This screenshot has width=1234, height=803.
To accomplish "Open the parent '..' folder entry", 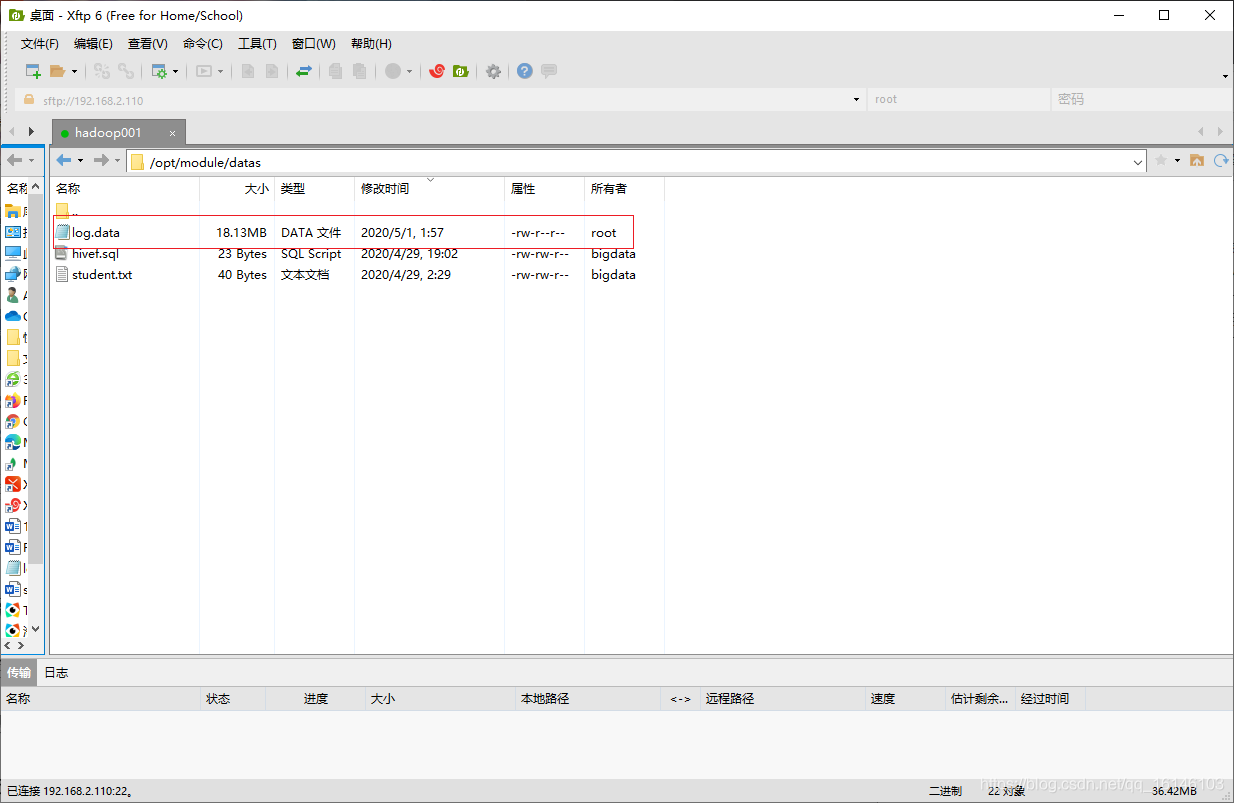I will tap(66, 211).
